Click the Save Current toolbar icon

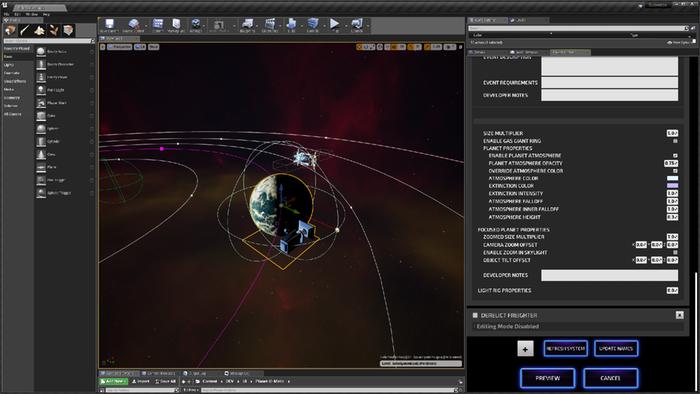pyautogui.click(x=109, y=24)
